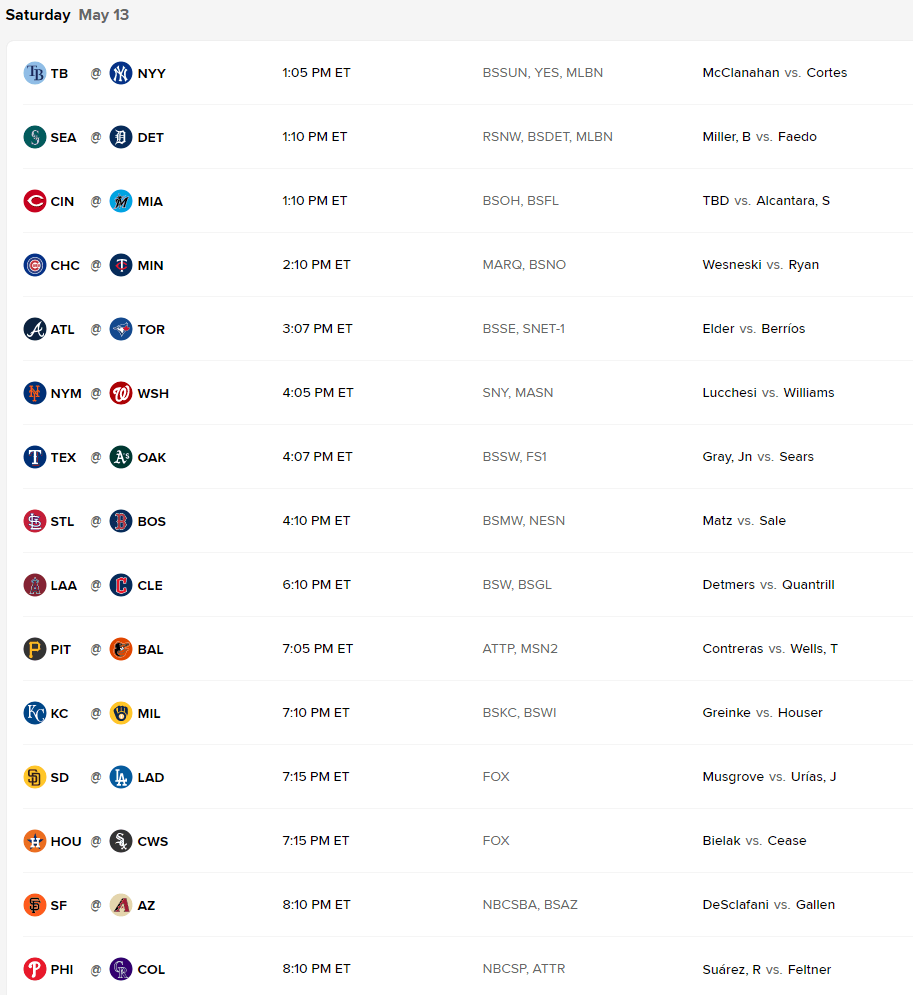Click the Toronto Blue Jays logo
913x995 pixels.
(121, 329)
